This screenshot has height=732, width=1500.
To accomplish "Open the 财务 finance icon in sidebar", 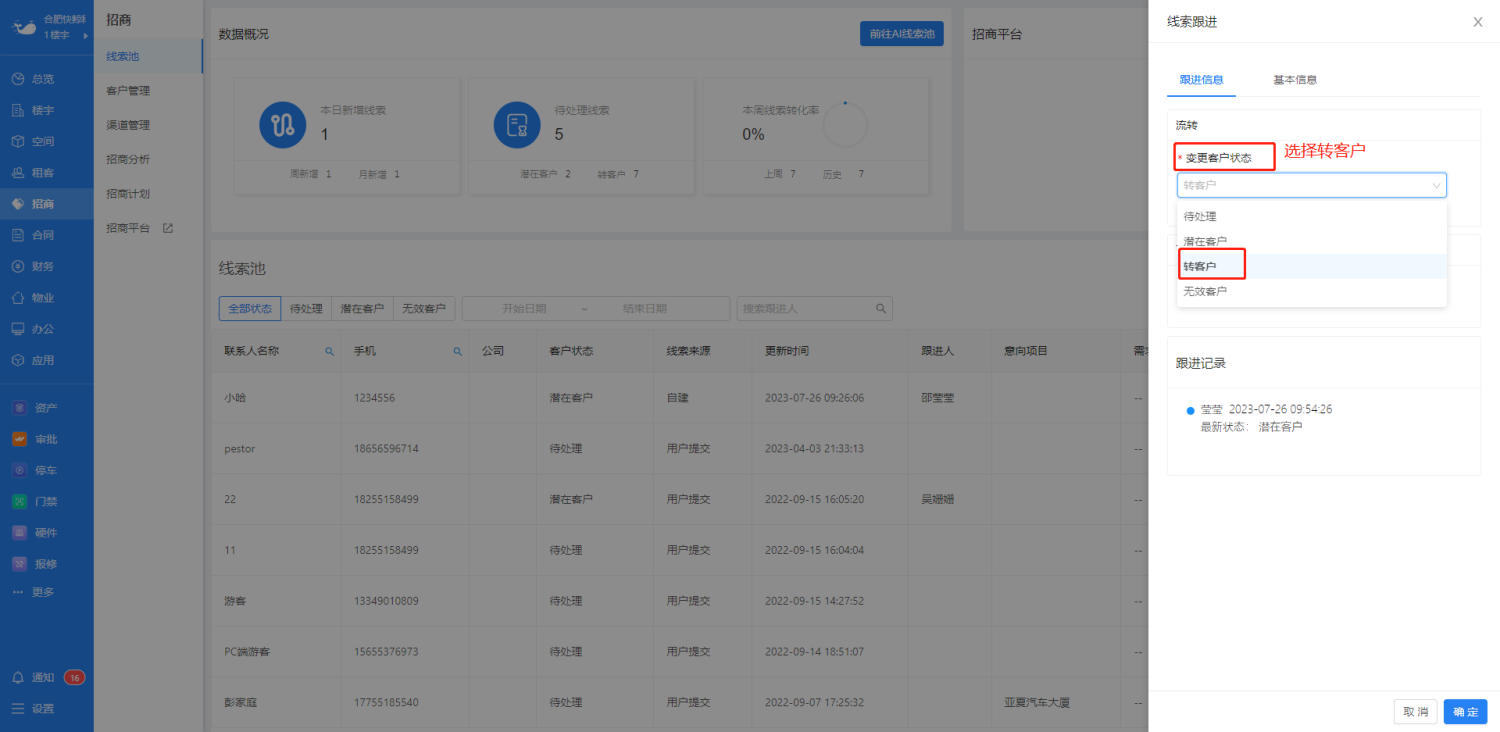I will 18,266.
